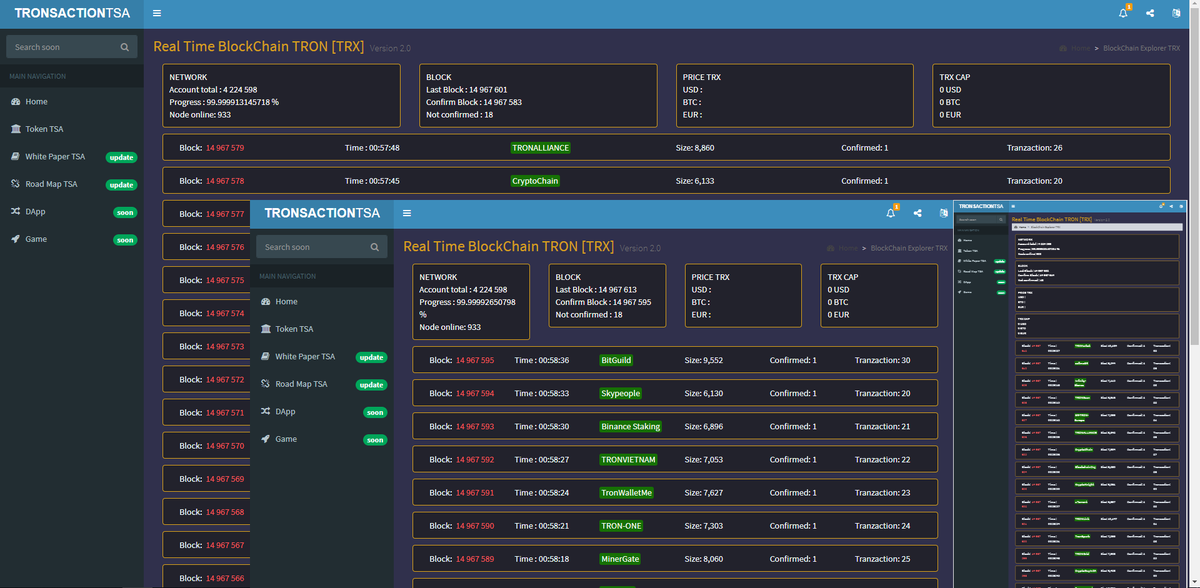The height and width of the screenshot is (588, 1200).
Task: Click the 'soon' badge beside front overlay Game
Action: (x=375, y=440)
